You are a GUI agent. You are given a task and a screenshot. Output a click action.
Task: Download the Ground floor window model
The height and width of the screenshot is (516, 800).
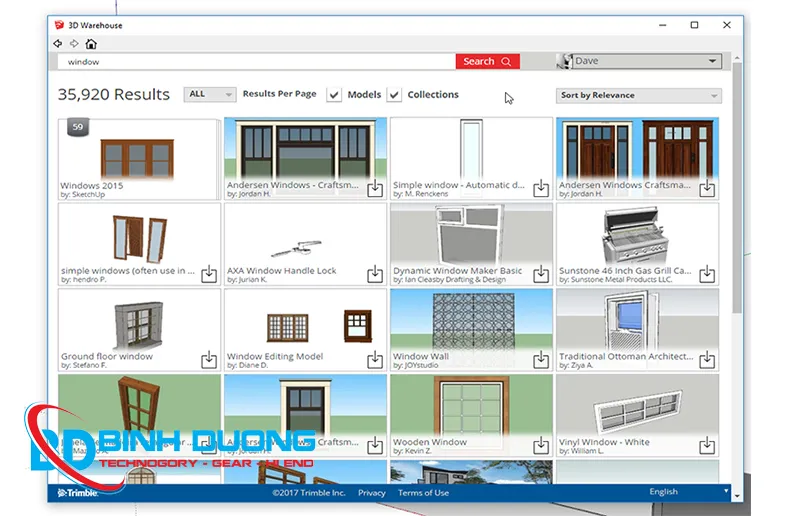tap(209, 360)
